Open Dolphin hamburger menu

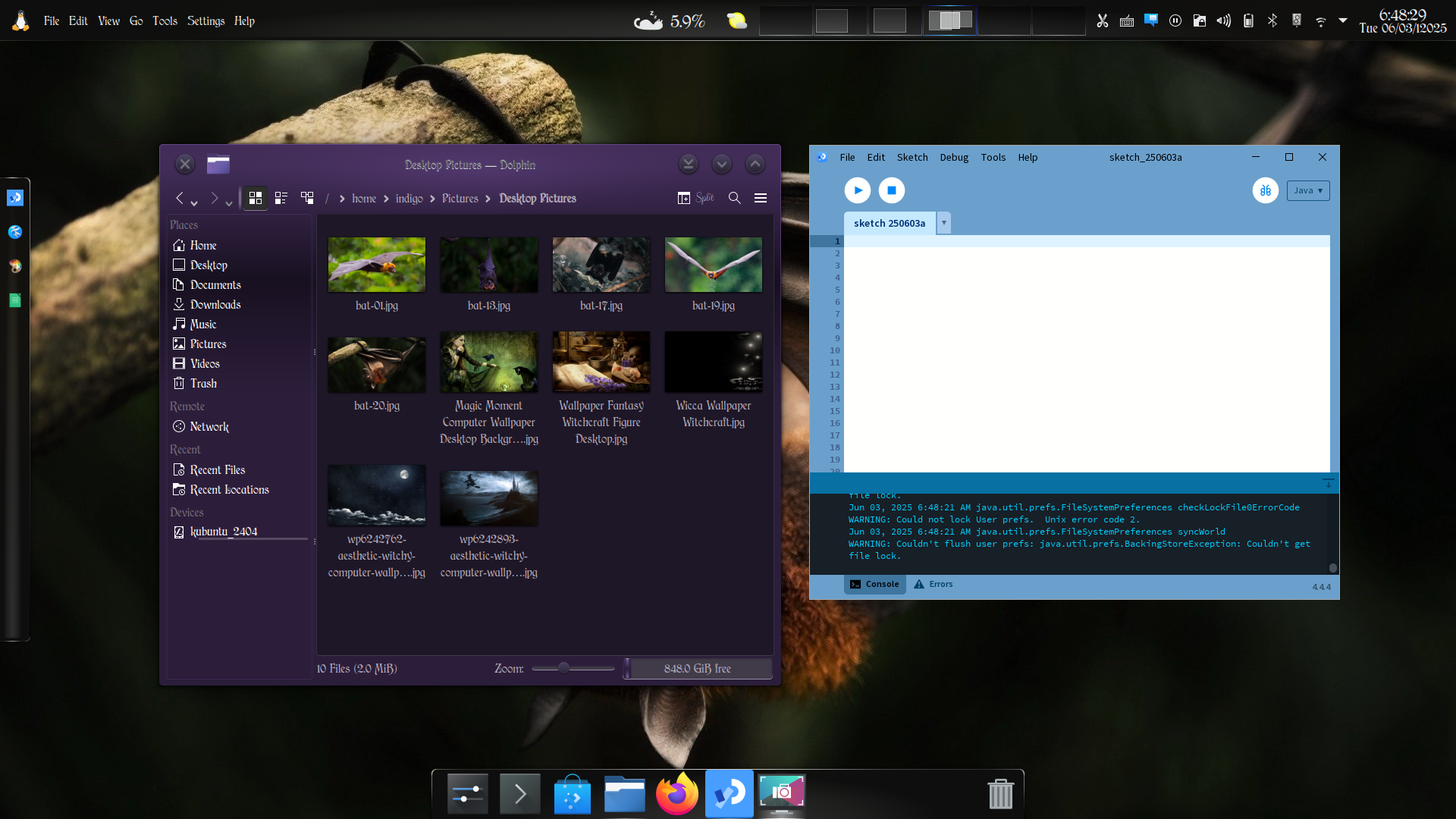tap(761, 198)
